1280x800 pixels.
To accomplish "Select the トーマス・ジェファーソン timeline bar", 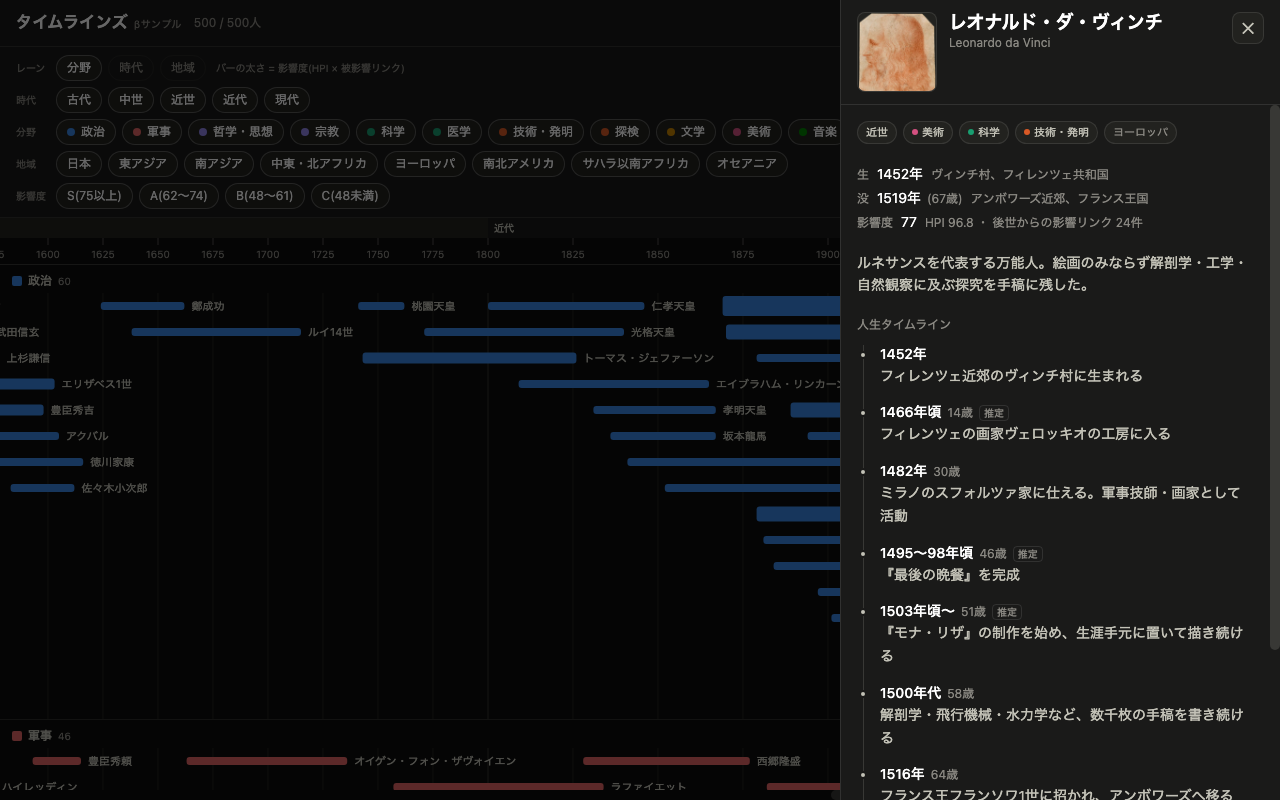I will click(469, 358).
